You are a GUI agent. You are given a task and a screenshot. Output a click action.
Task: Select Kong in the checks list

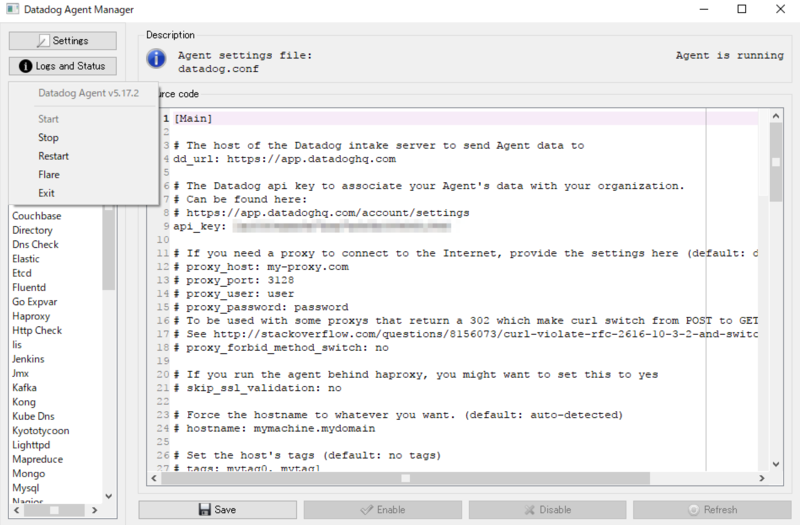[23, 402]
